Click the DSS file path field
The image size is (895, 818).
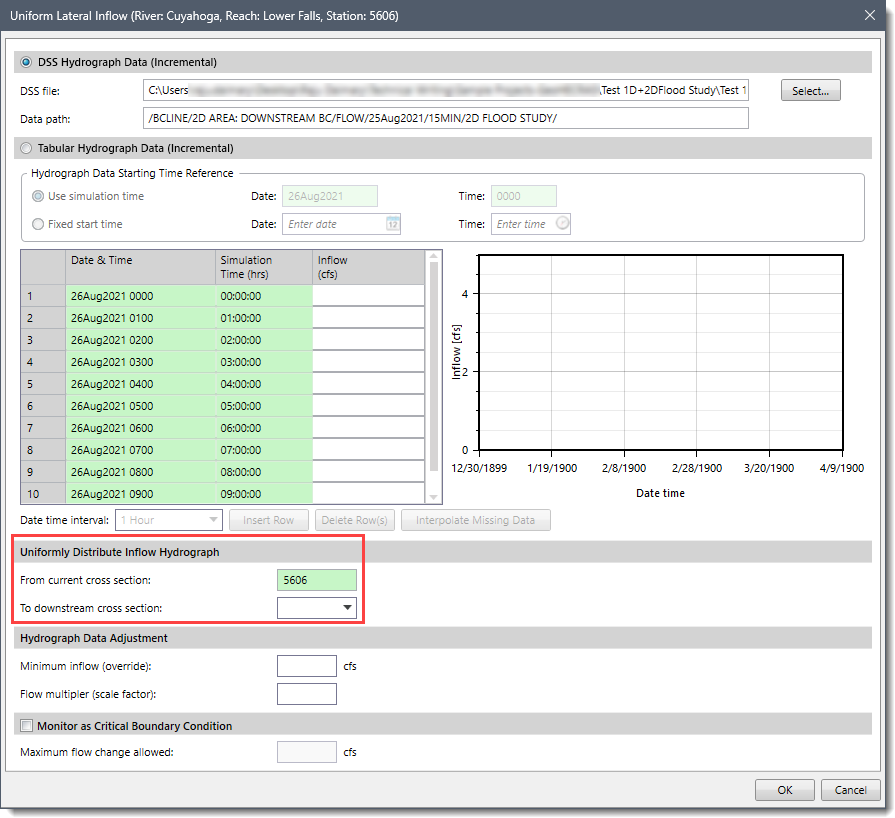pos(446,90)
